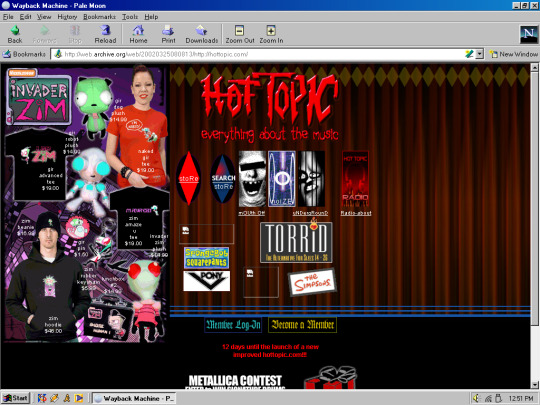Open the File menu

[8, 17]
